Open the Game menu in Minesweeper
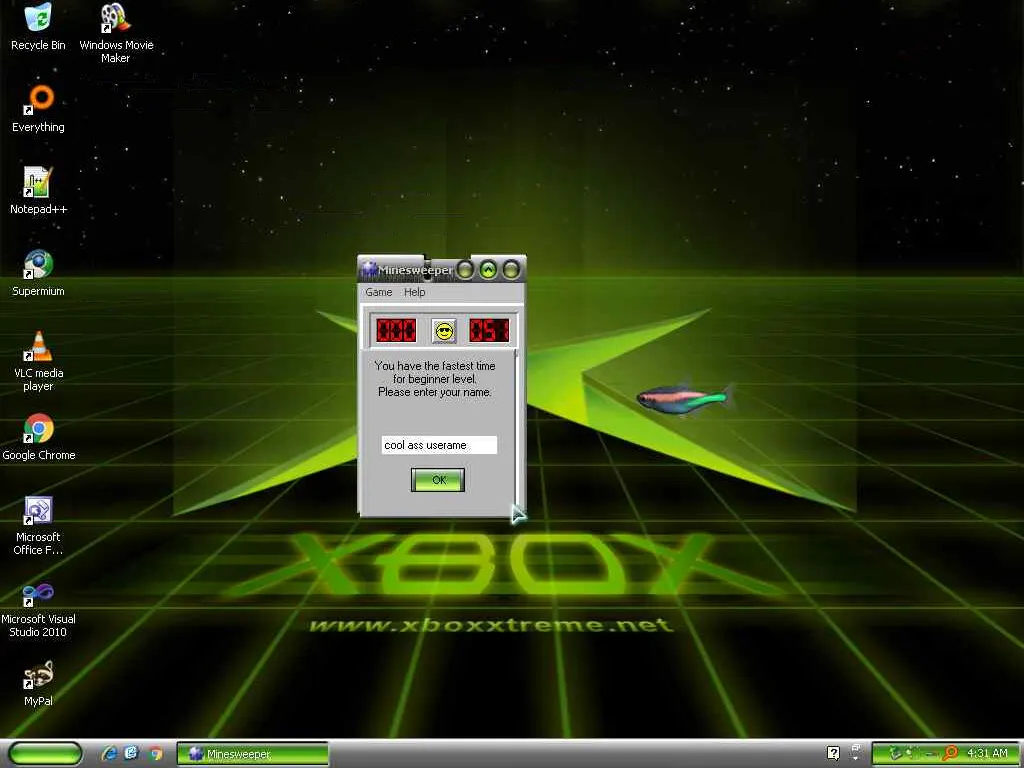Viewport: 1024px width, 768px height. (x=379, y=292)
